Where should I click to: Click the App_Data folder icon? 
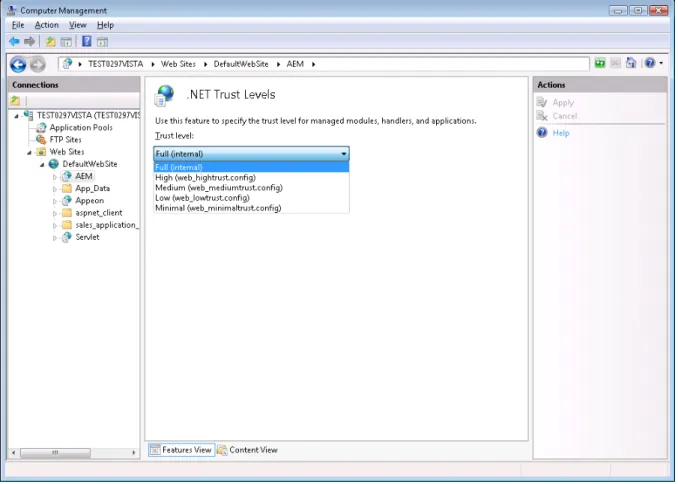tap(67, 189)
